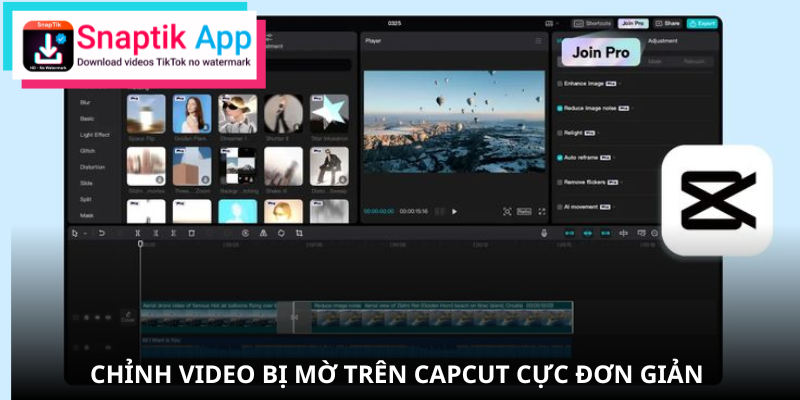Uncheck the Reduce image noise checkbox
Image resolution: width=800 pixels, height=400 pixels.
(x=560, y=108)
